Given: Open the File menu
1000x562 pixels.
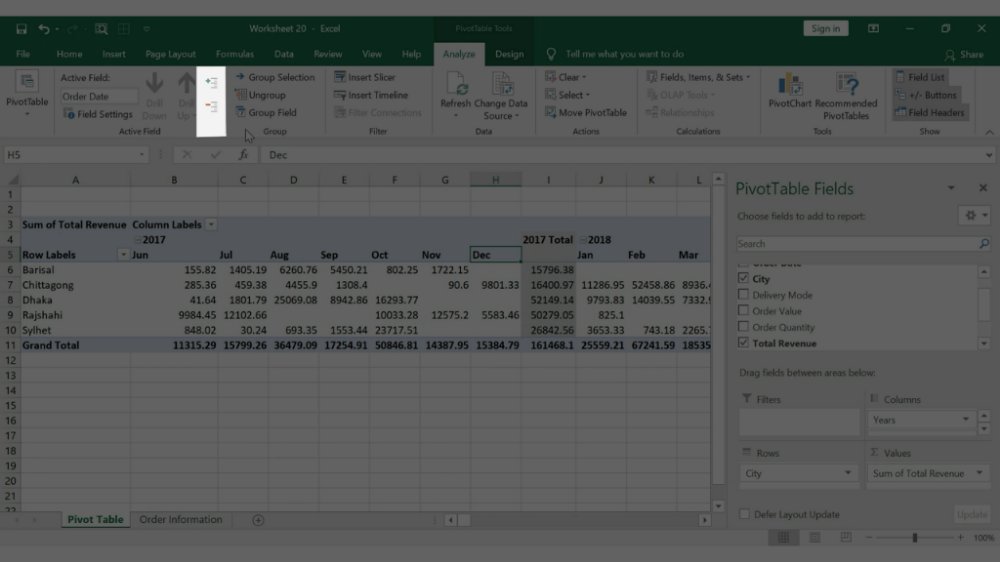Looking at the screenshot, I should click(x=23, y=54).
